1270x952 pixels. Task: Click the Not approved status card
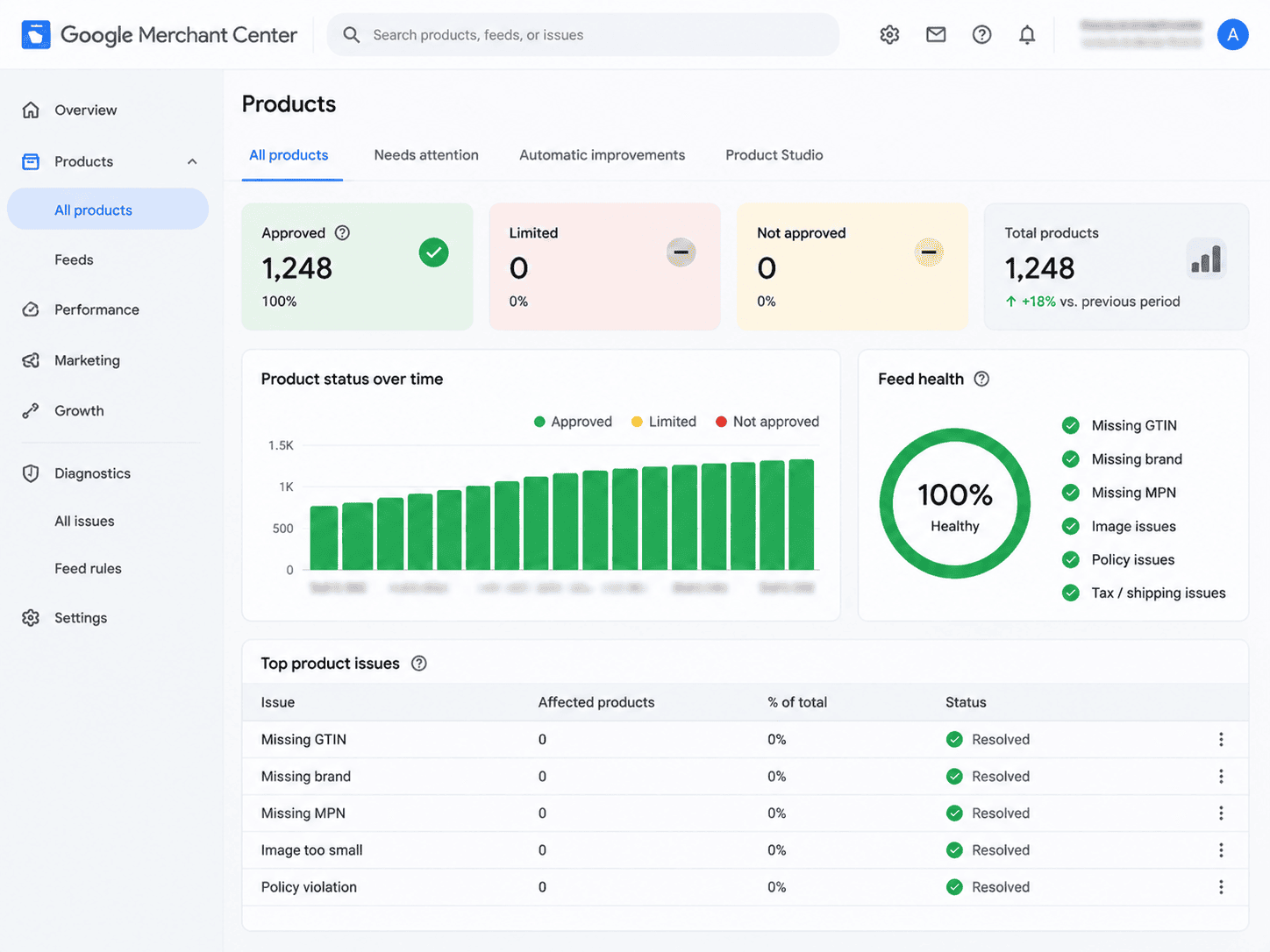coord(853,266)
